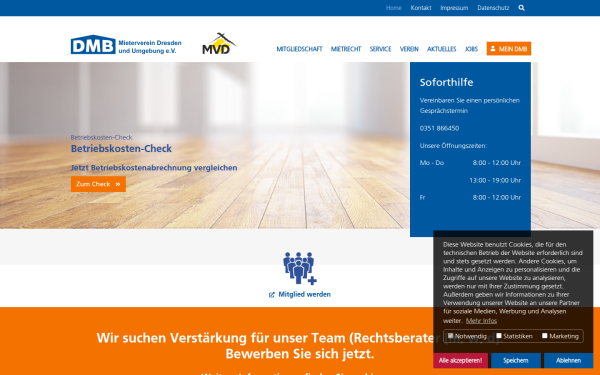Click the Ablehnen cookie button
This screenshot has height=375, width=600.
[x=568, y=360]
